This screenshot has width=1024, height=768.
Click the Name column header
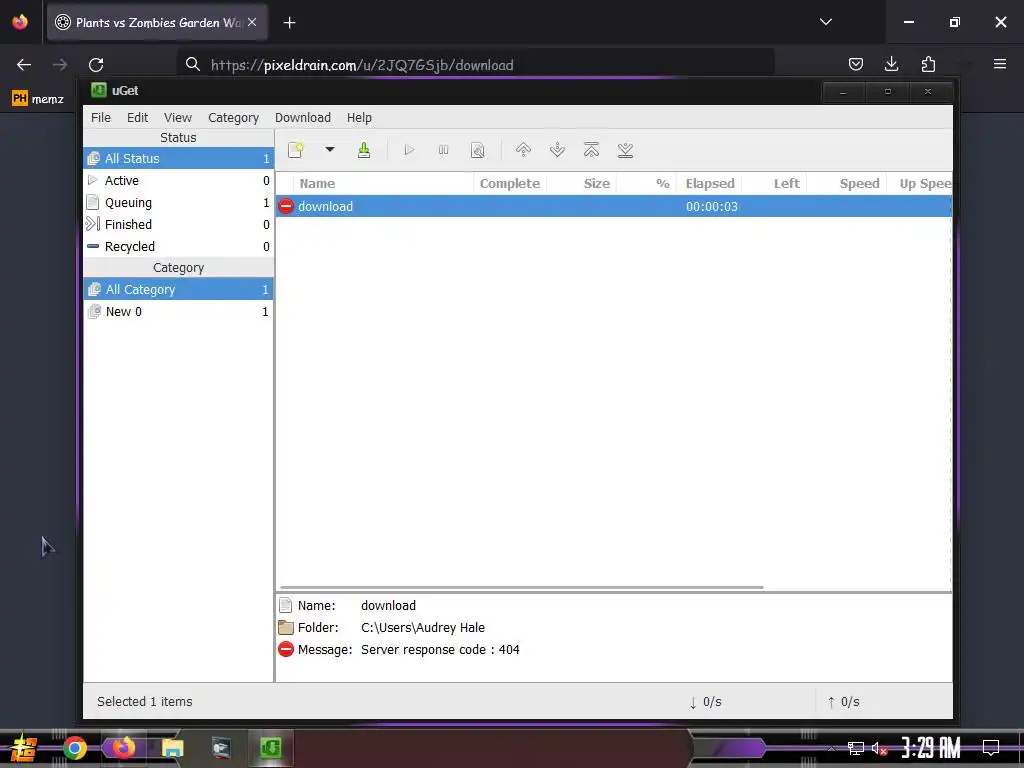(x=383, y=184)
